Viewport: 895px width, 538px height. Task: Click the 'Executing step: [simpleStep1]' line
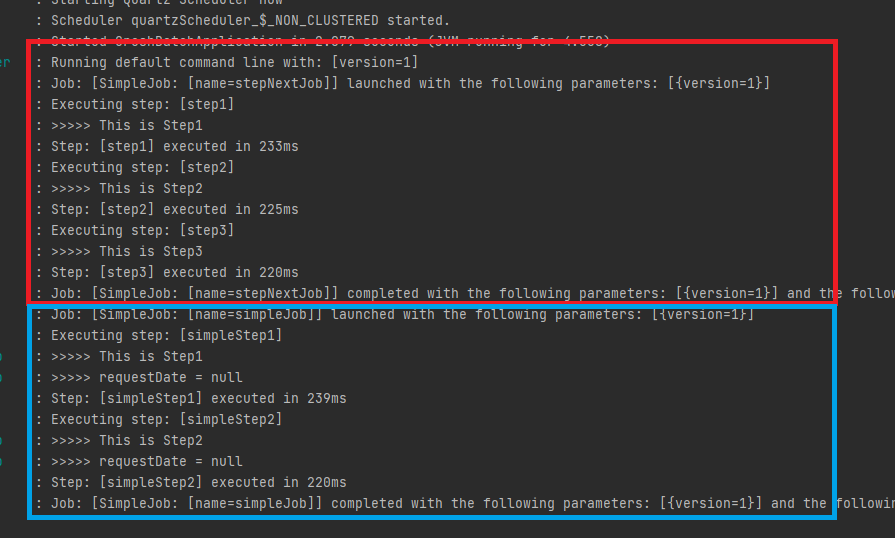[x=166, y=335]
